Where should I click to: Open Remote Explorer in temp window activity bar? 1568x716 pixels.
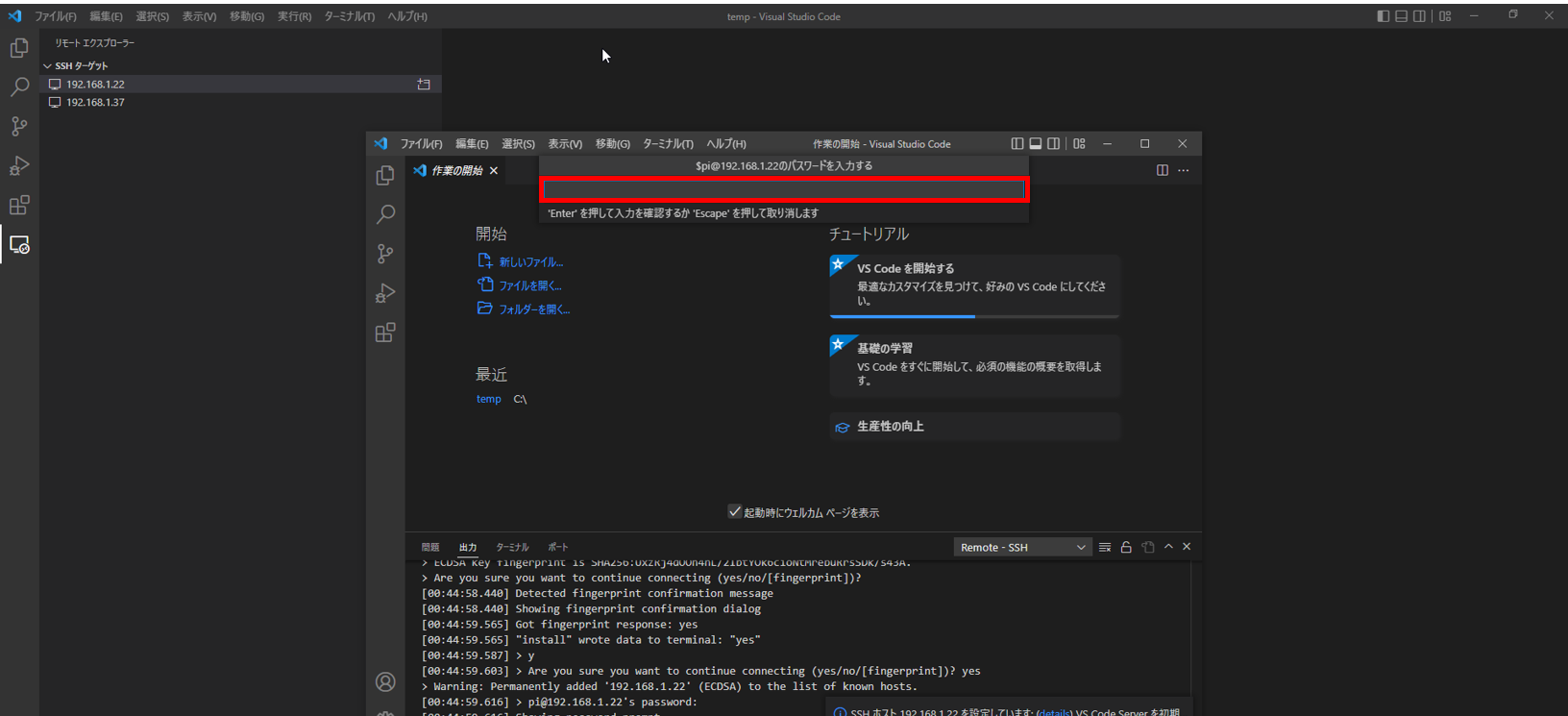click(19, 245)
